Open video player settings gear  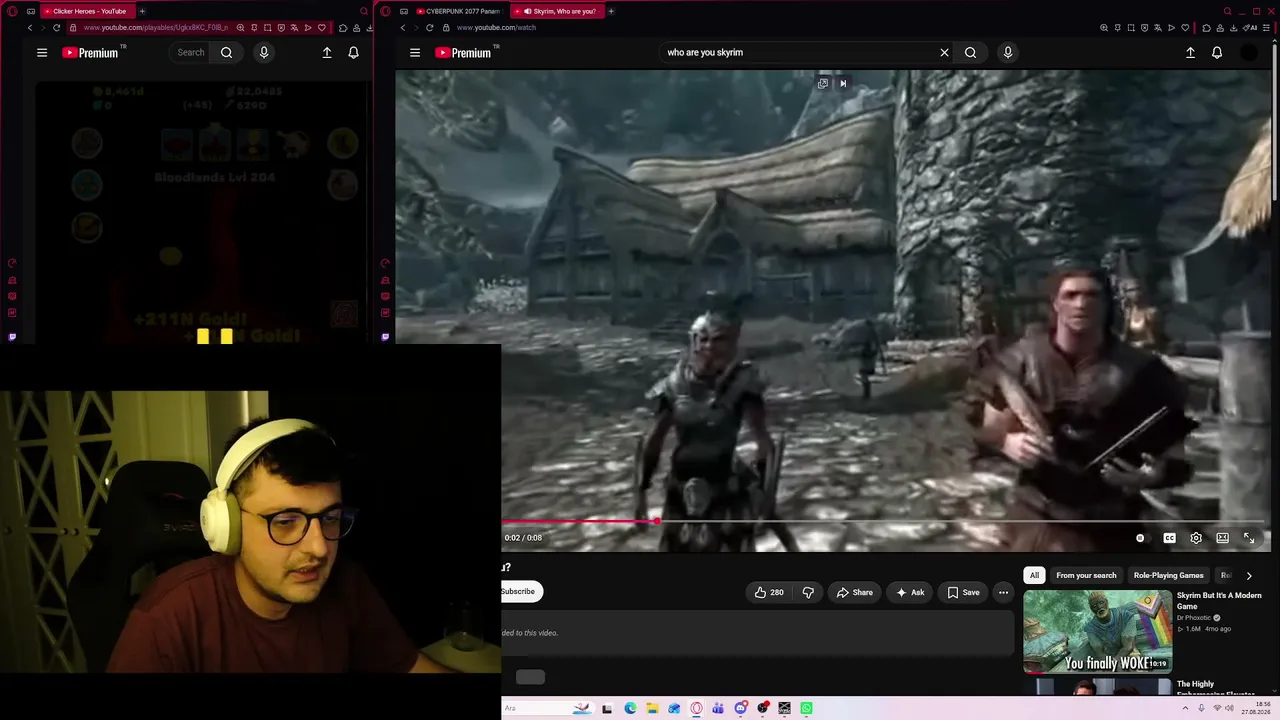pos(1196,538)
